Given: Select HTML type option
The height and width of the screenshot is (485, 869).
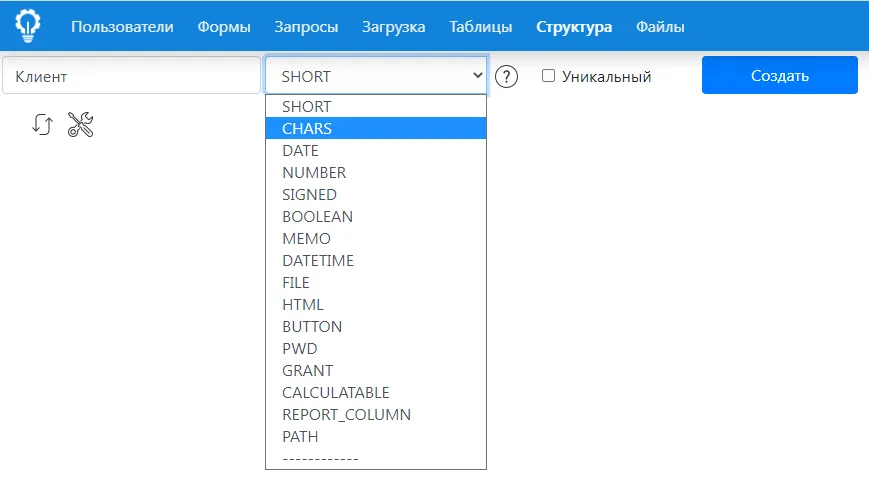Looking at the screenshot, I should 376,304.
